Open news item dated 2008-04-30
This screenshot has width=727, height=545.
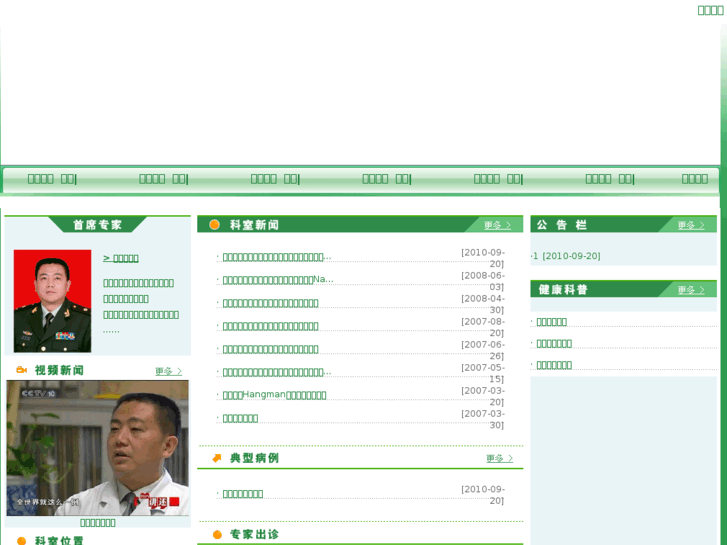270,303
